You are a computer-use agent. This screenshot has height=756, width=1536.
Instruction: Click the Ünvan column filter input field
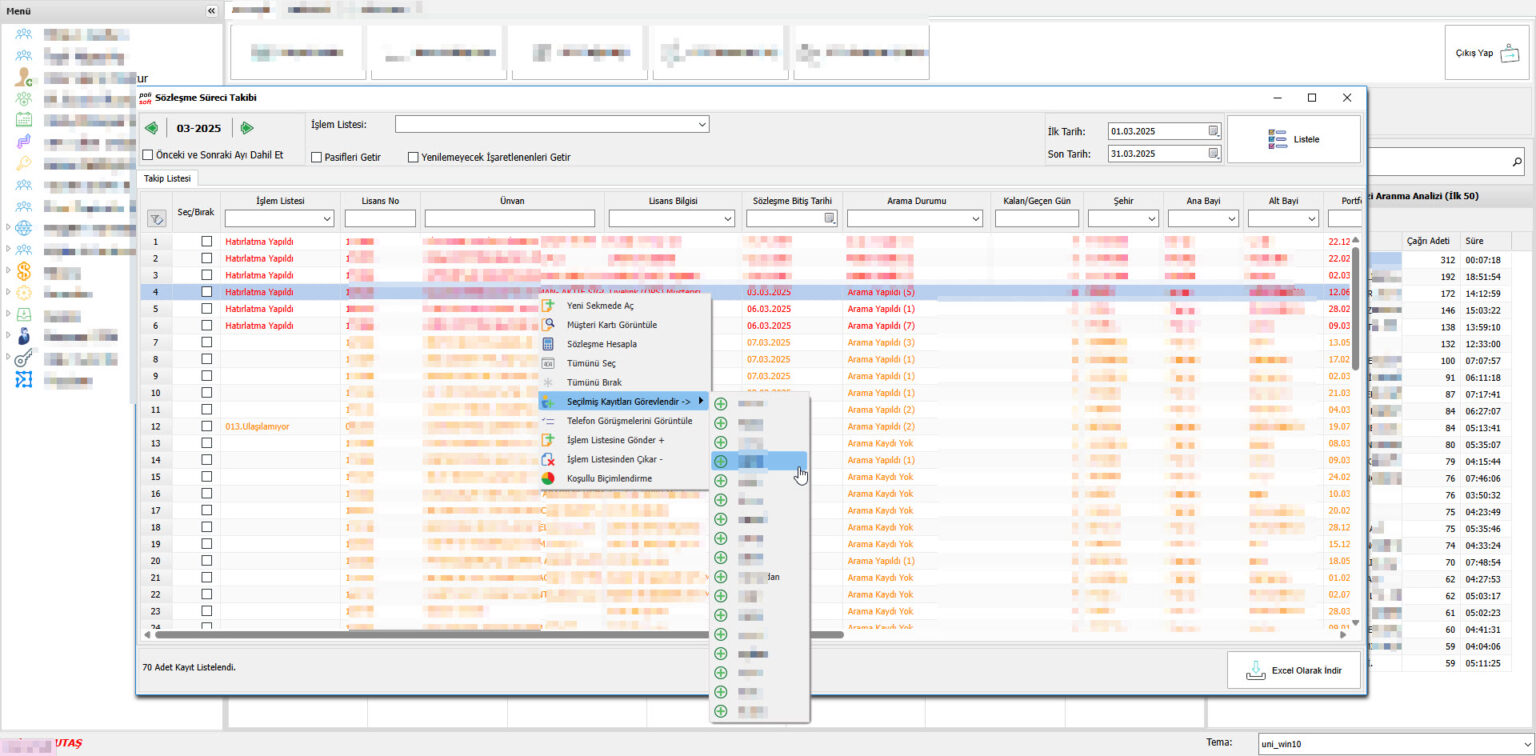click(510, 219)
